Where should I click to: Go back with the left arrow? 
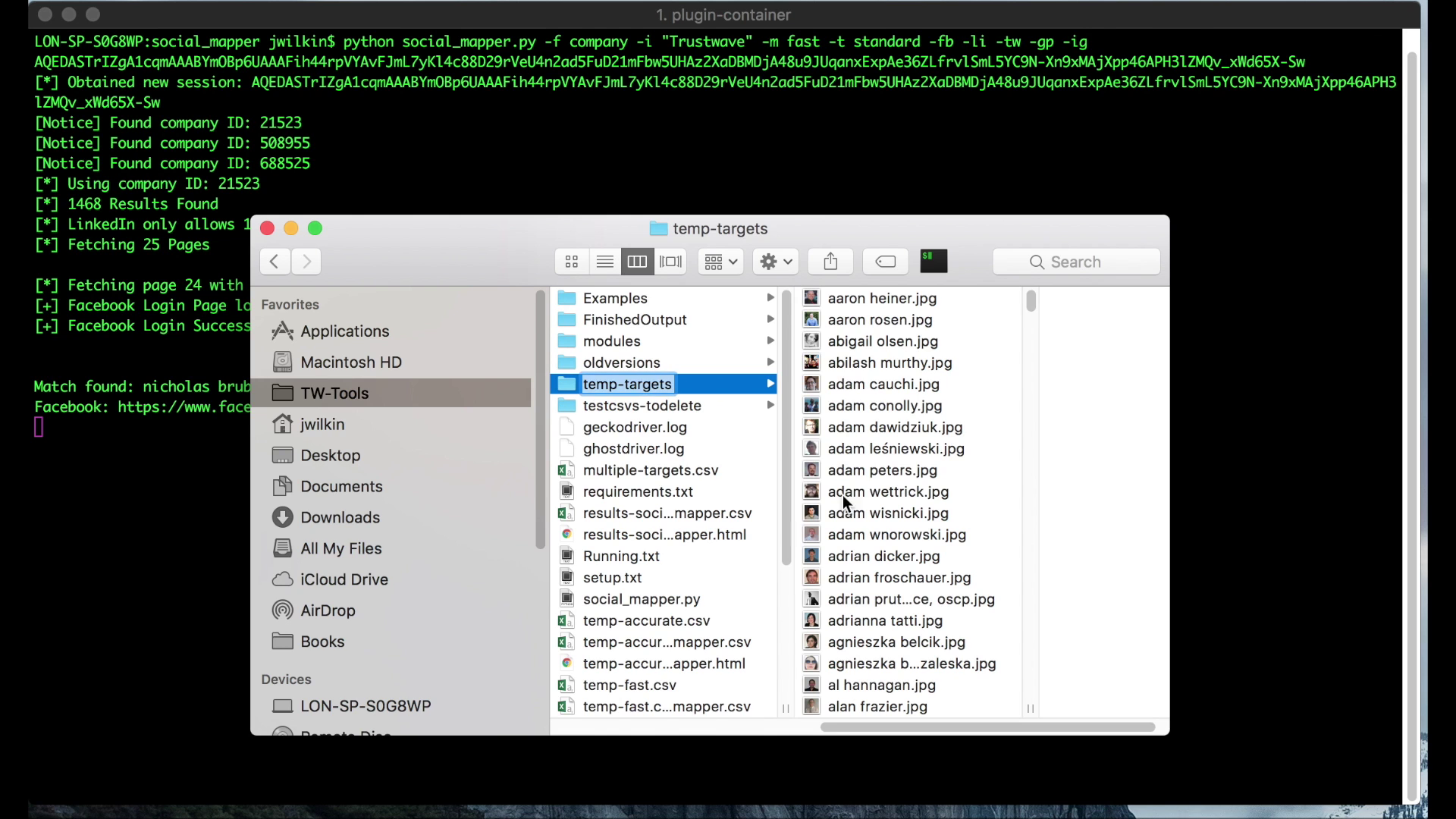(x=275, y=262)
